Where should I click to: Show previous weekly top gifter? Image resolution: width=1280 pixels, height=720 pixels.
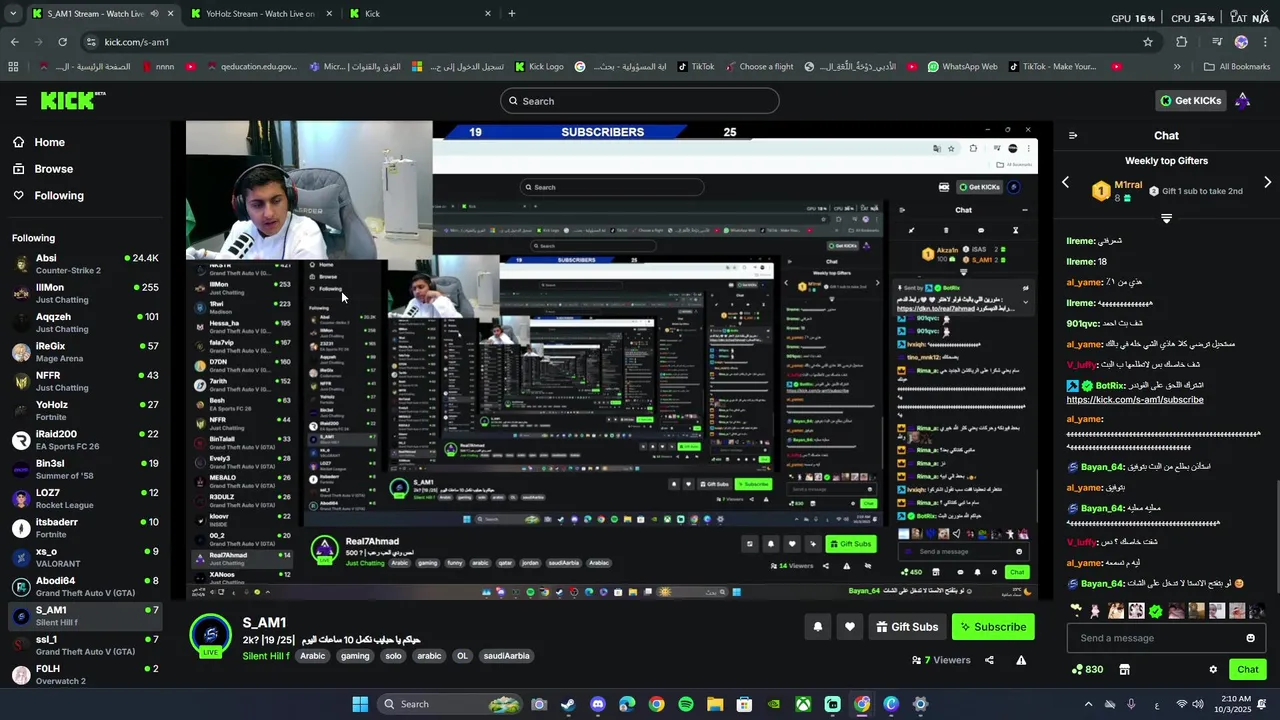click(1065, 182)
